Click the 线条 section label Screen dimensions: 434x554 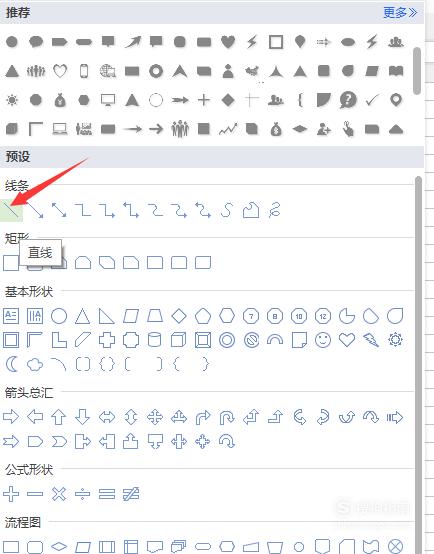coord(17,185)
